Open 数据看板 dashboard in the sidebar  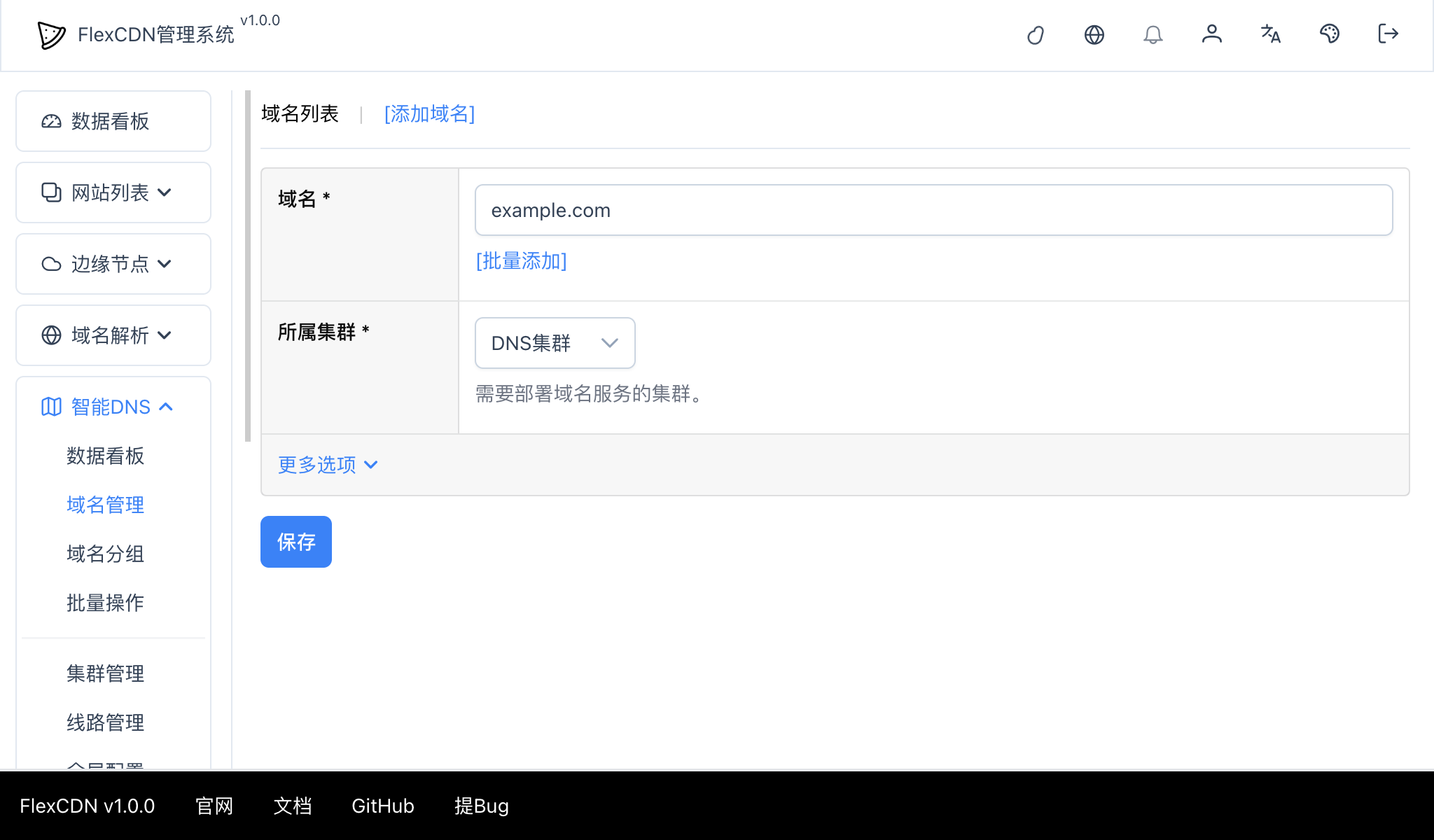click(109, 121)
